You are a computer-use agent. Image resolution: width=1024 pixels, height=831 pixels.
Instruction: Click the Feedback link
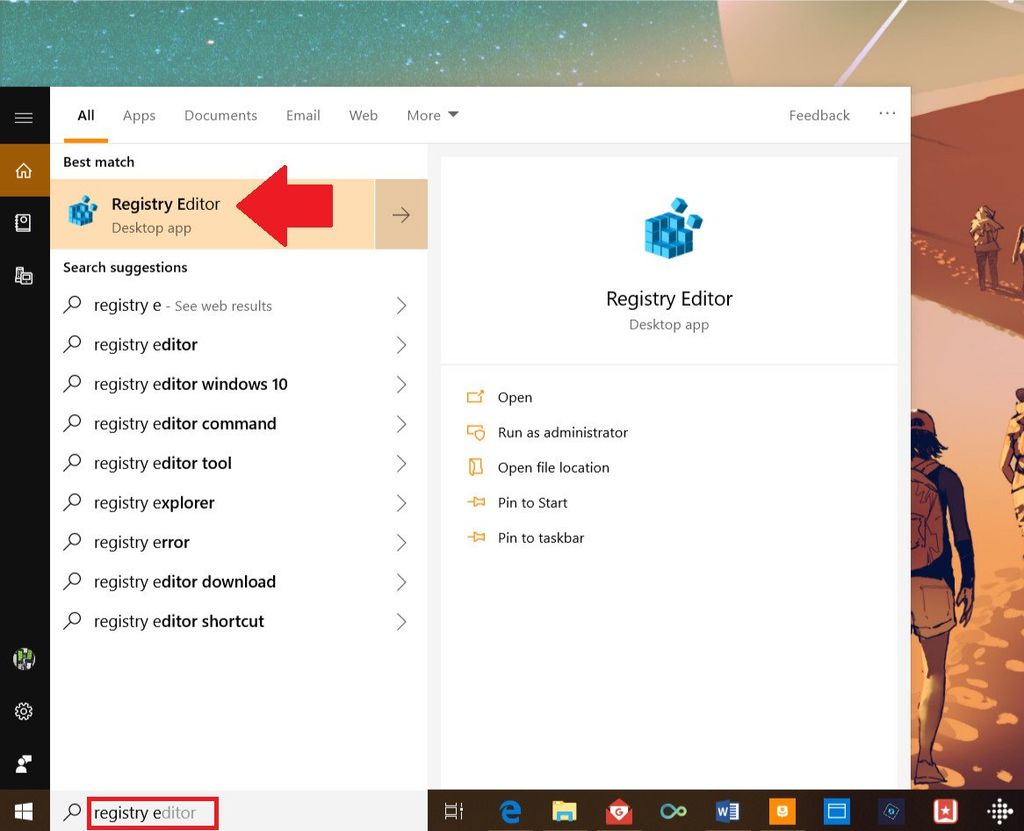point(818,115)
